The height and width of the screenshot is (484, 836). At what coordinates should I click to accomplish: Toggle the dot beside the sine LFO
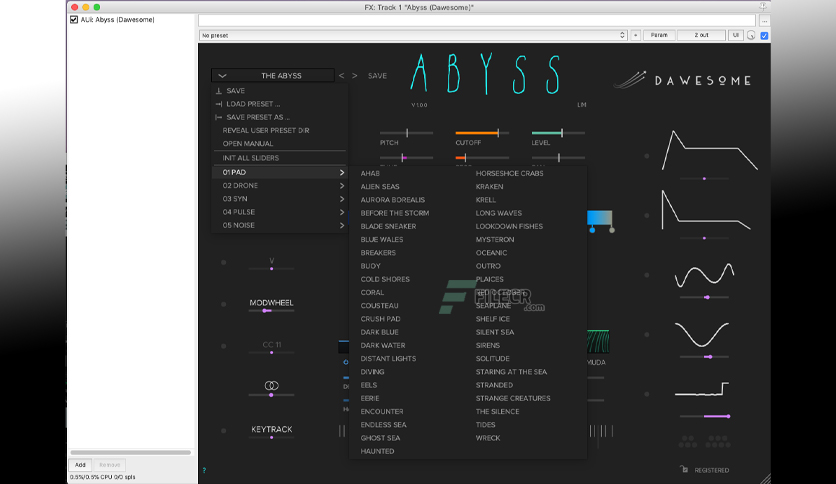(647, 275)
